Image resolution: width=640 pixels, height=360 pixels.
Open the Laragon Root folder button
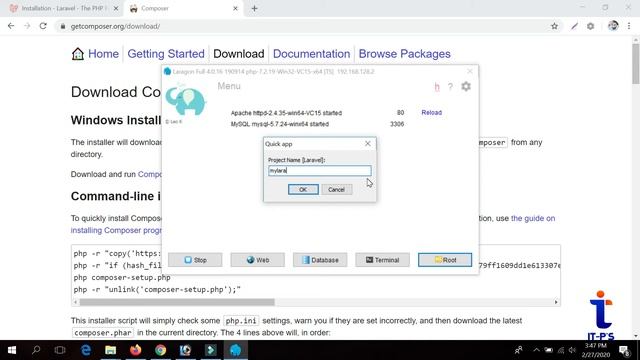pyautogui.click(x=445, y=260)
